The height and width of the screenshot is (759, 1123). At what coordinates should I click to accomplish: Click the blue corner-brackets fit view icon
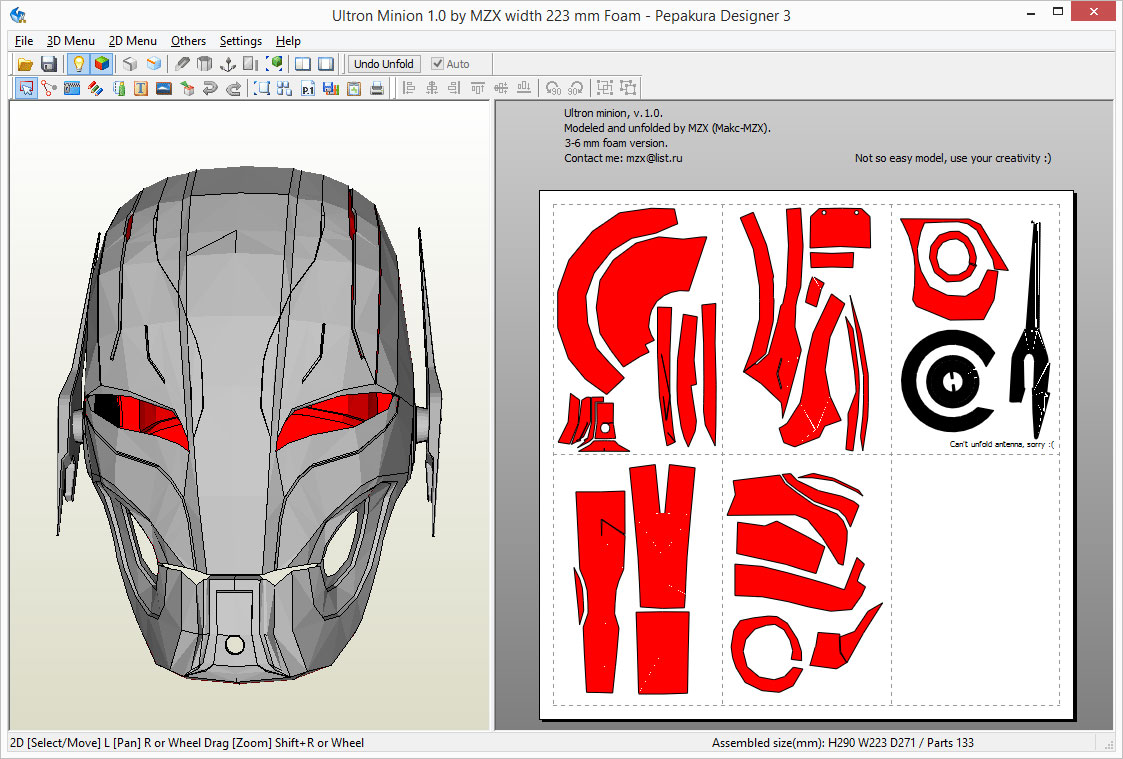point(262,88)
